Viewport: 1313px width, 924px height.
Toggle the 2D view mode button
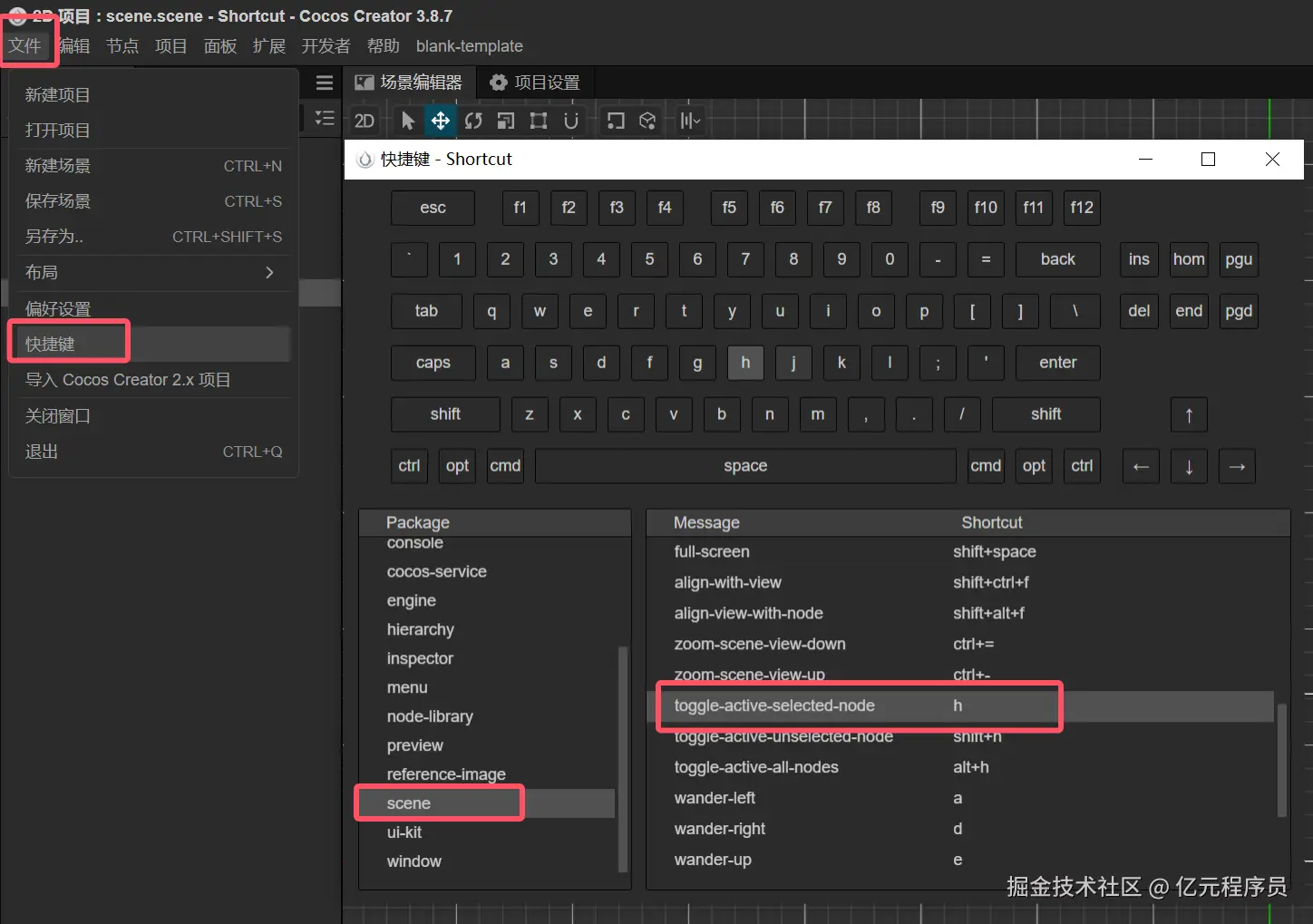click(365, 121)
